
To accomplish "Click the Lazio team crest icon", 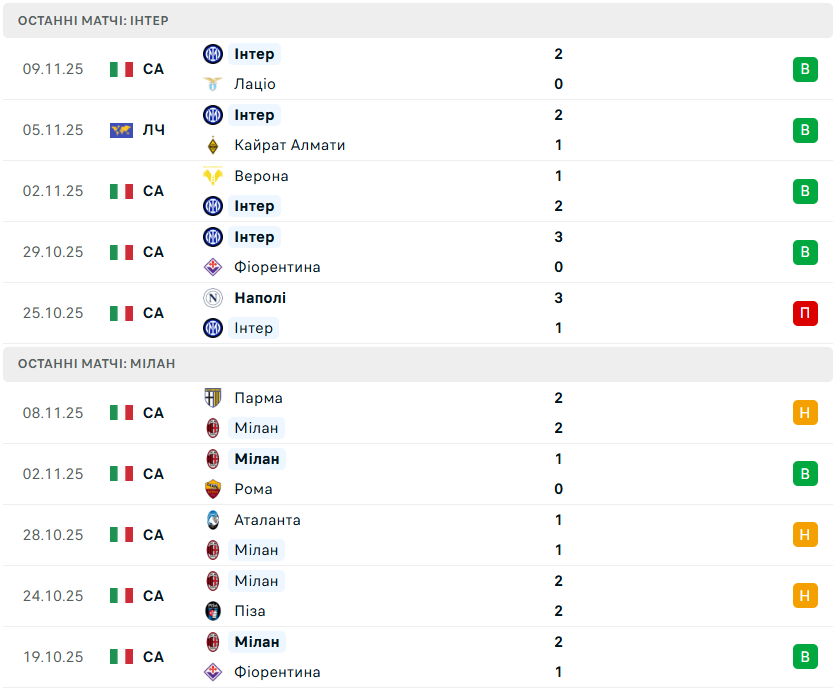I will 212,84.
